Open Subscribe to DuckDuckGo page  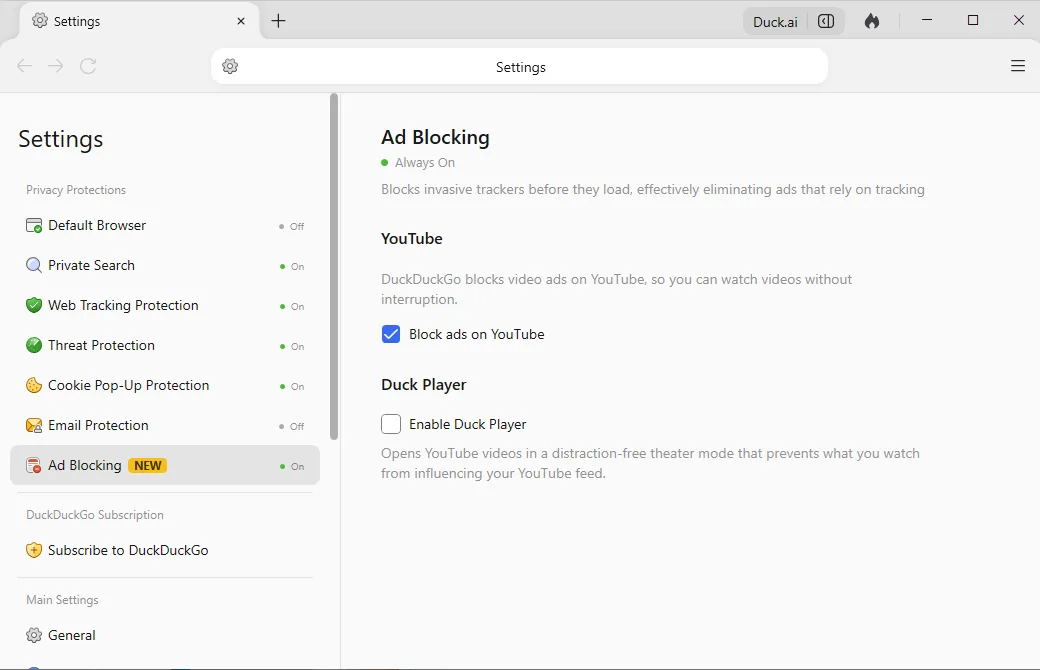(164, 550)
